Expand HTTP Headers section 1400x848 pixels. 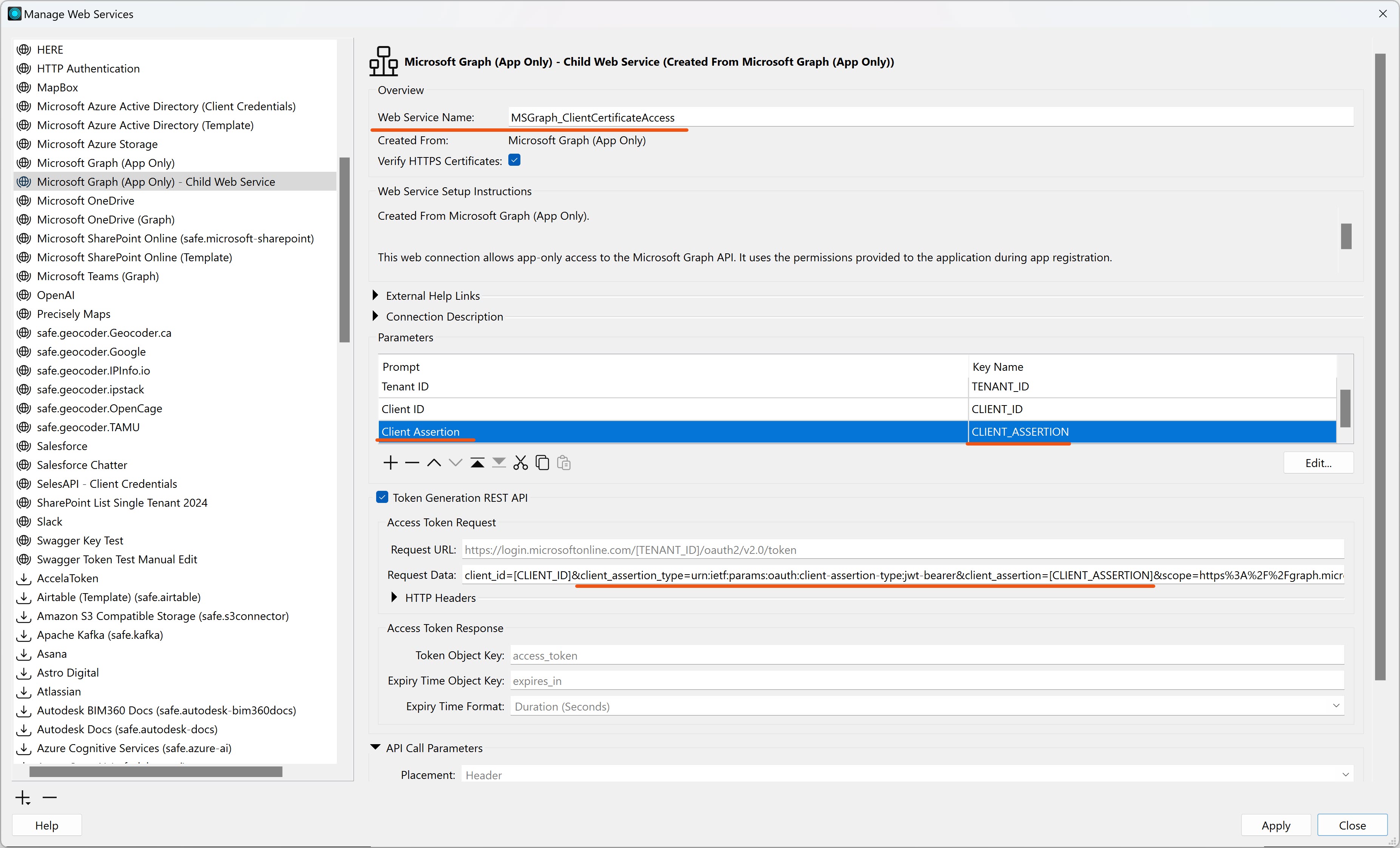point(394,597)
